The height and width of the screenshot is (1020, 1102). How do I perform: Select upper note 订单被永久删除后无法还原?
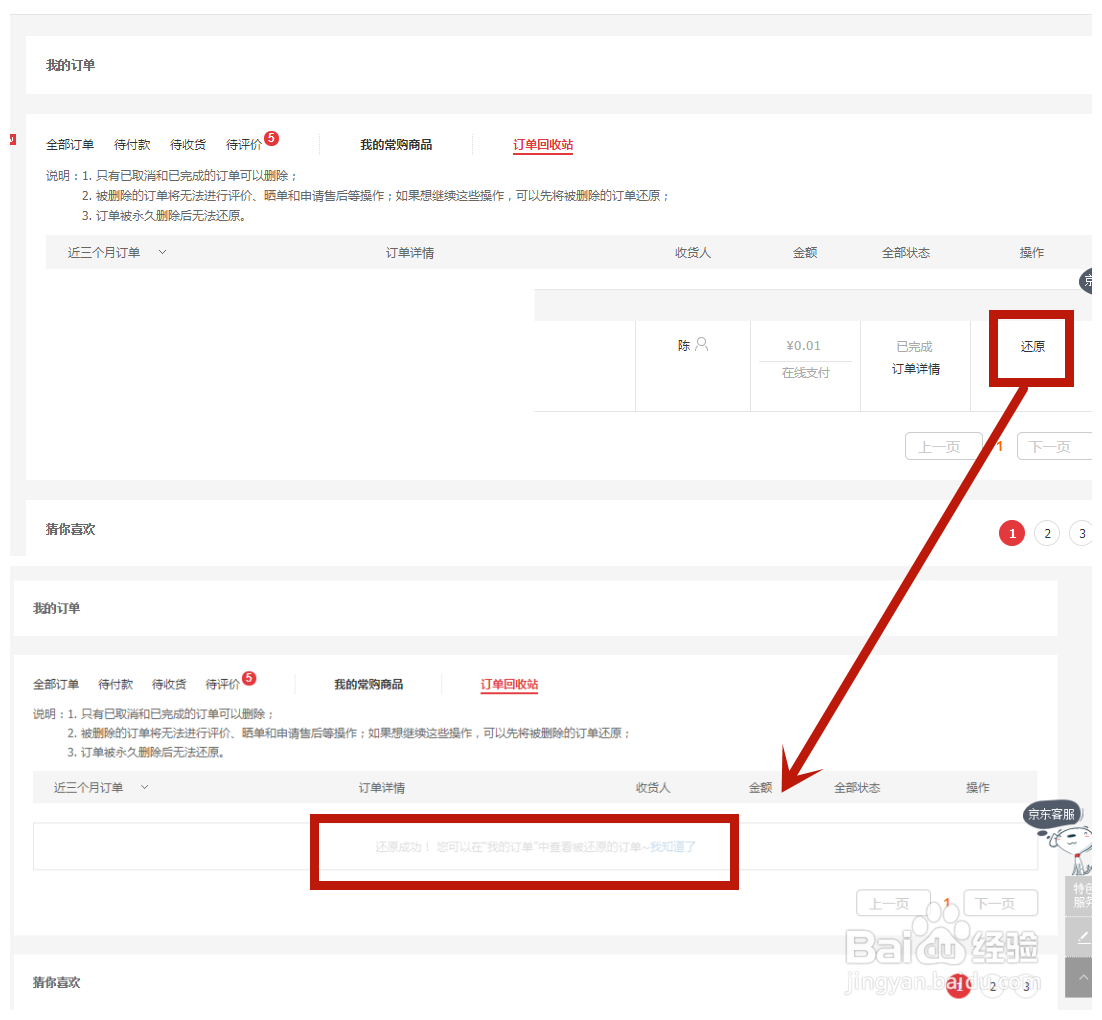pyautogui.click(x=171, y=216)
